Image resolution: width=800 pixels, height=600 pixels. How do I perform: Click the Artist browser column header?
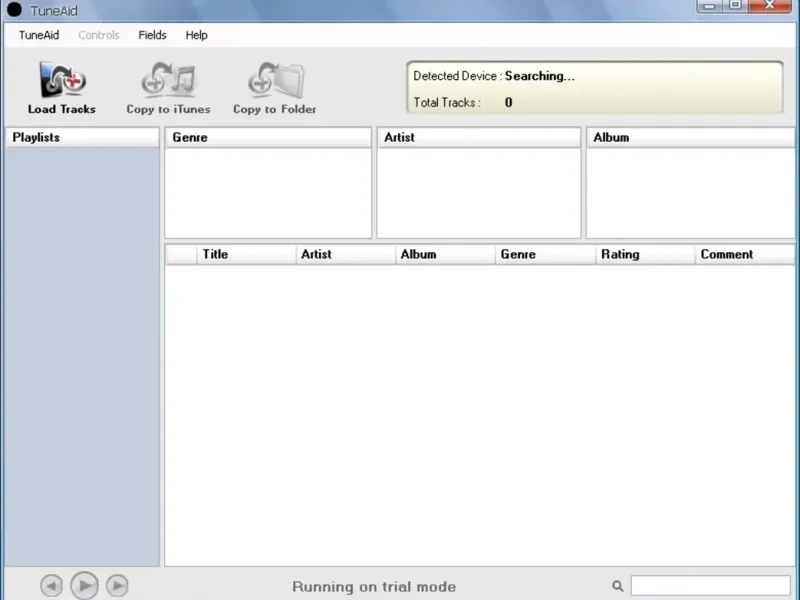tap(479, 137)
